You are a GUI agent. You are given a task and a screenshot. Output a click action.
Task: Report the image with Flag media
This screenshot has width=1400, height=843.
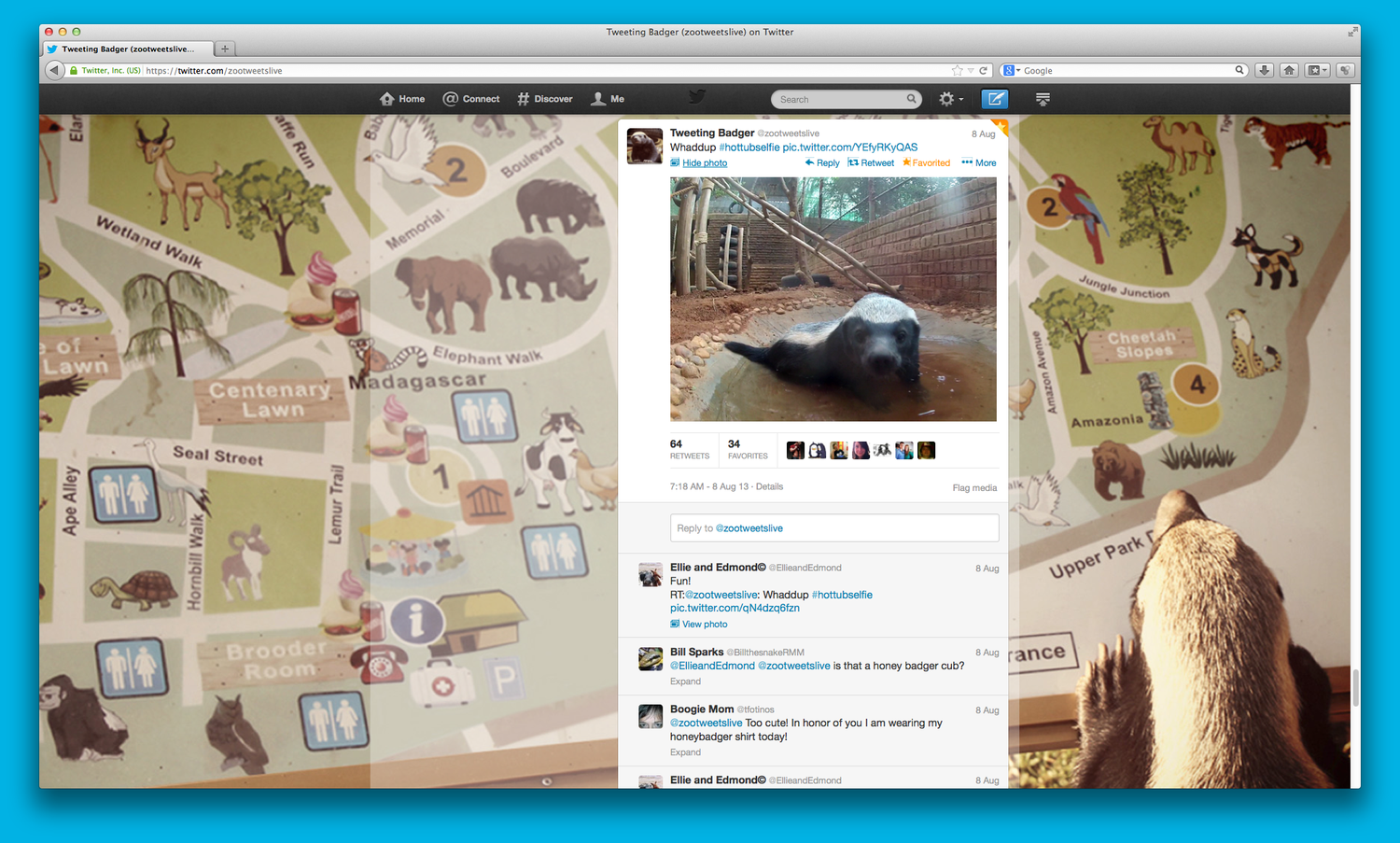974,488
